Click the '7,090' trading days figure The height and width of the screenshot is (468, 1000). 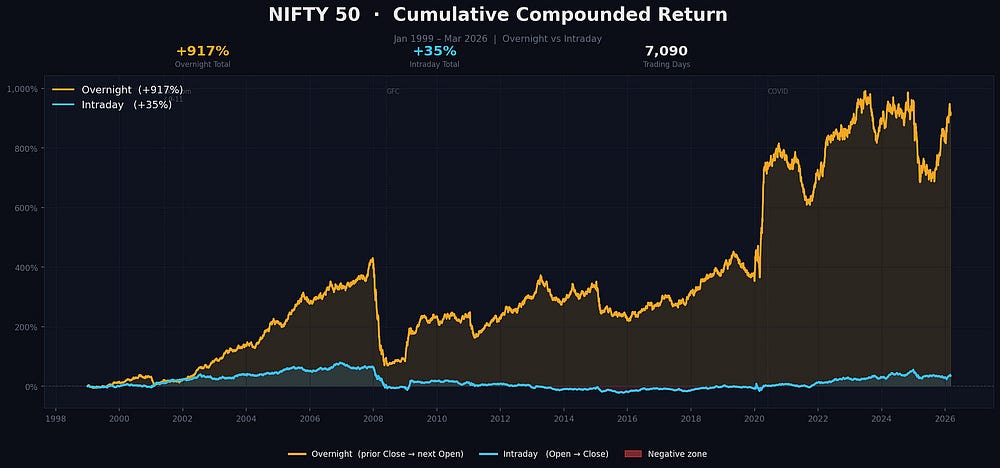point(666,51)
